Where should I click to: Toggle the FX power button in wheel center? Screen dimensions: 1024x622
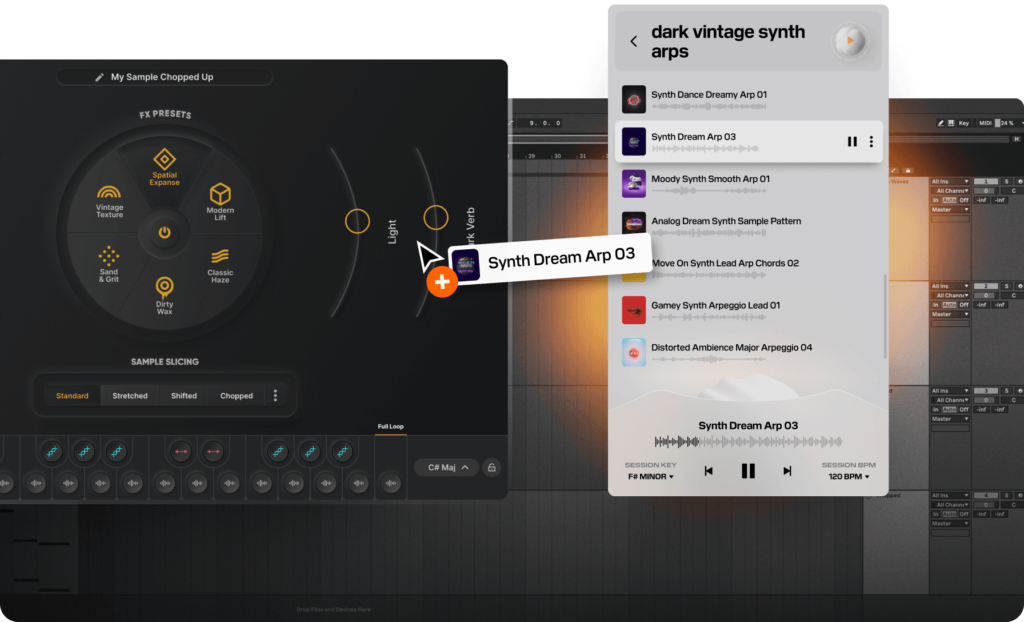(164, 232)
